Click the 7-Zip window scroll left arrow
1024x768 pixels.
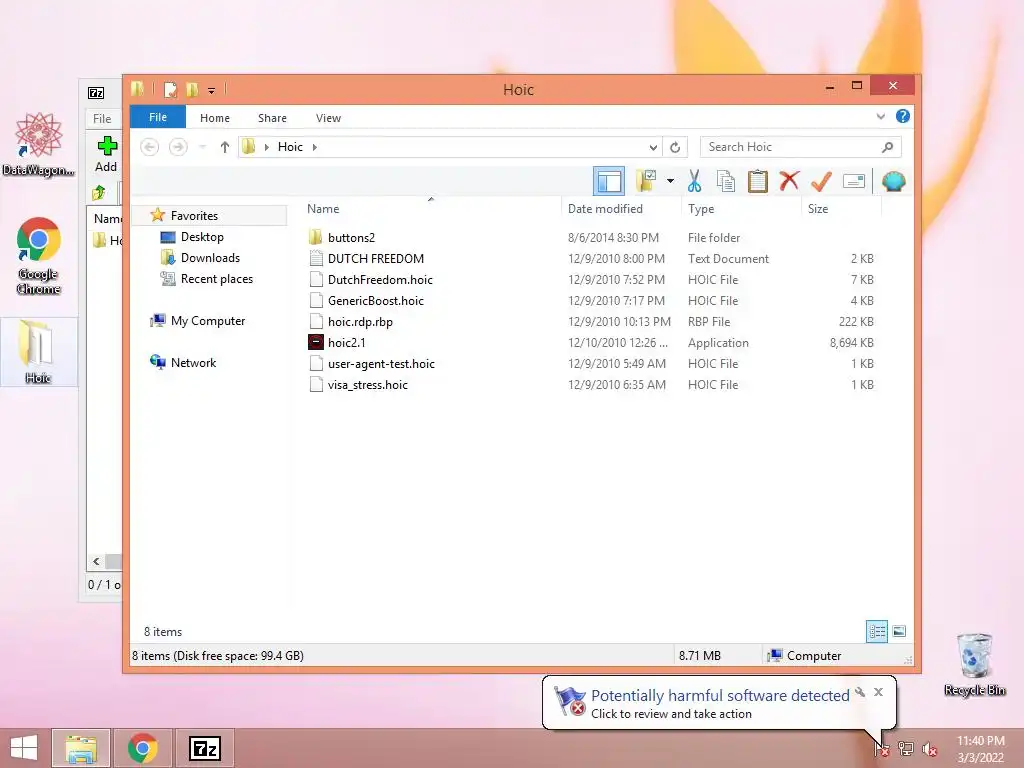[x=96, y=562]
